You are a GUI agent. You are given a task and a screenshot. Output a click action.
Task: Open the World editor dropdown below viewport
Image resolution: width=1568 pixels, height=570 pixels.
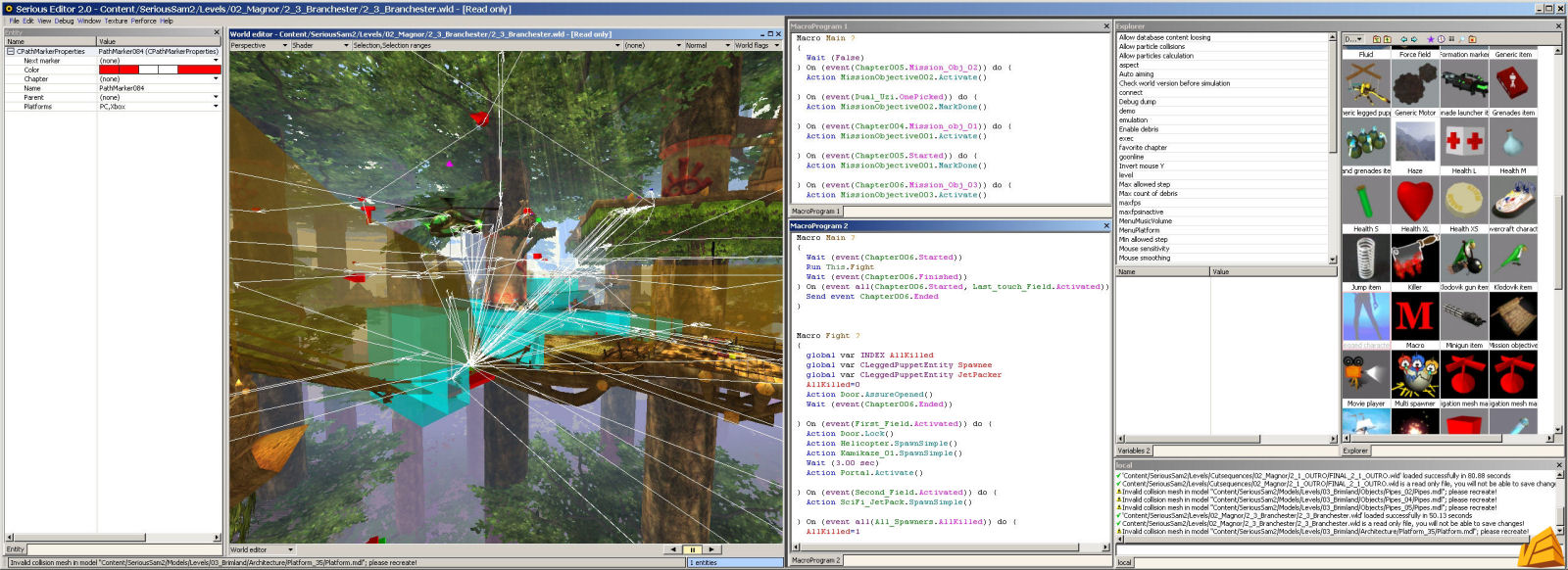262,549
